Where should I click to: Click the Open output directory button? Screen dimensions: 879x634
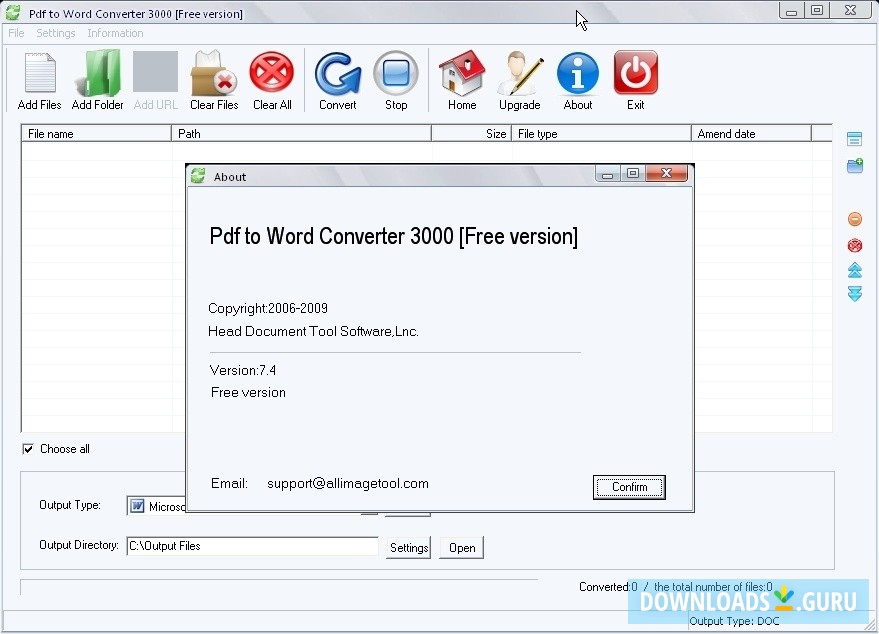461,548
